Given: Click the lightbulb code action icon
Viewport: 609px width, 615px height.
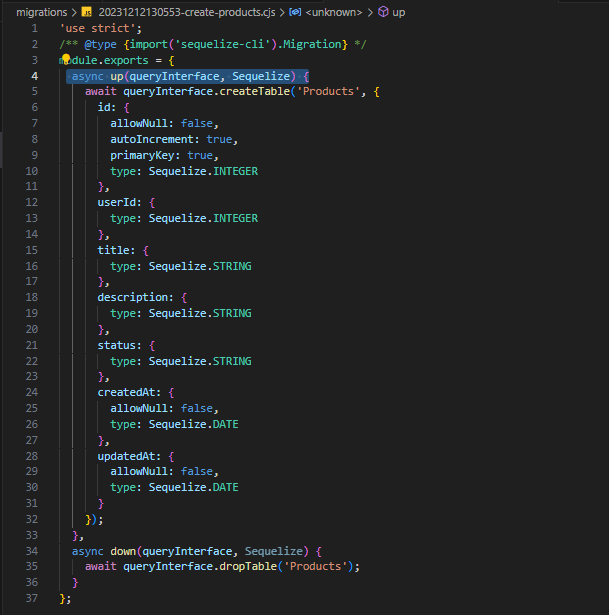Looking at the screenshot, I should (x=66, y=59).
